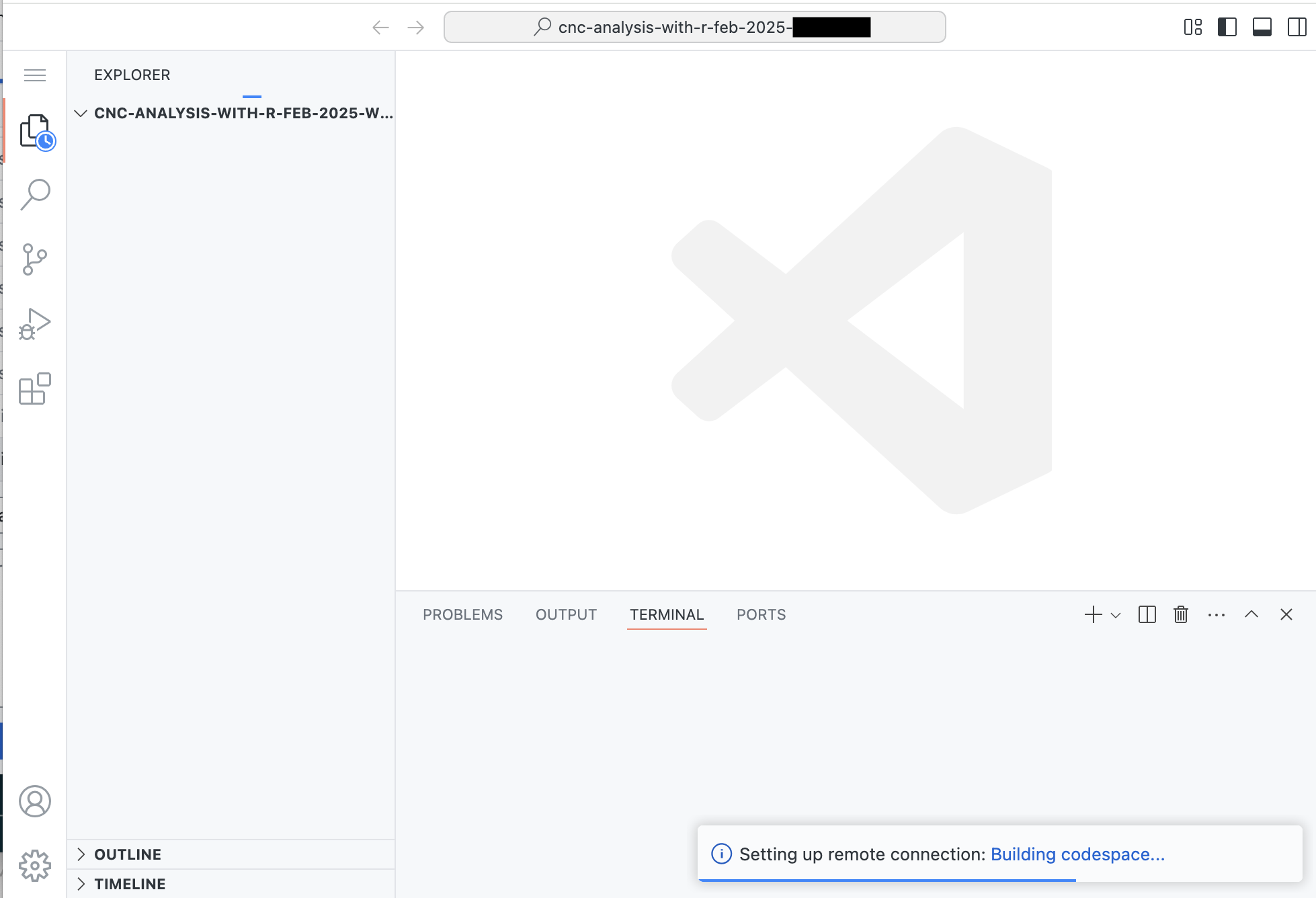
Task: Click the Customize Layout icon
Action: click(x=1193, y=28)
